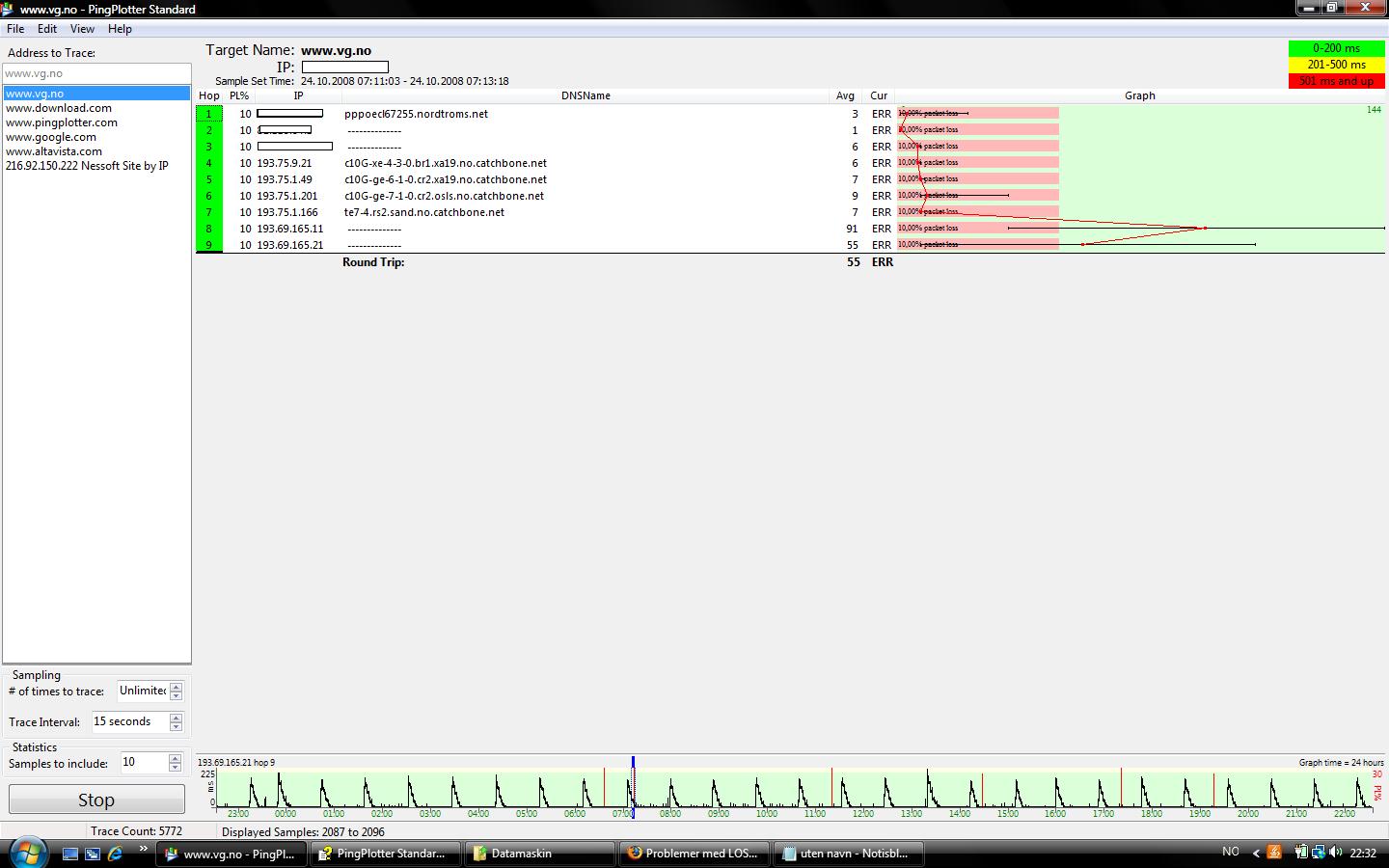
Task: Open the Help menu
Action: 120,29
